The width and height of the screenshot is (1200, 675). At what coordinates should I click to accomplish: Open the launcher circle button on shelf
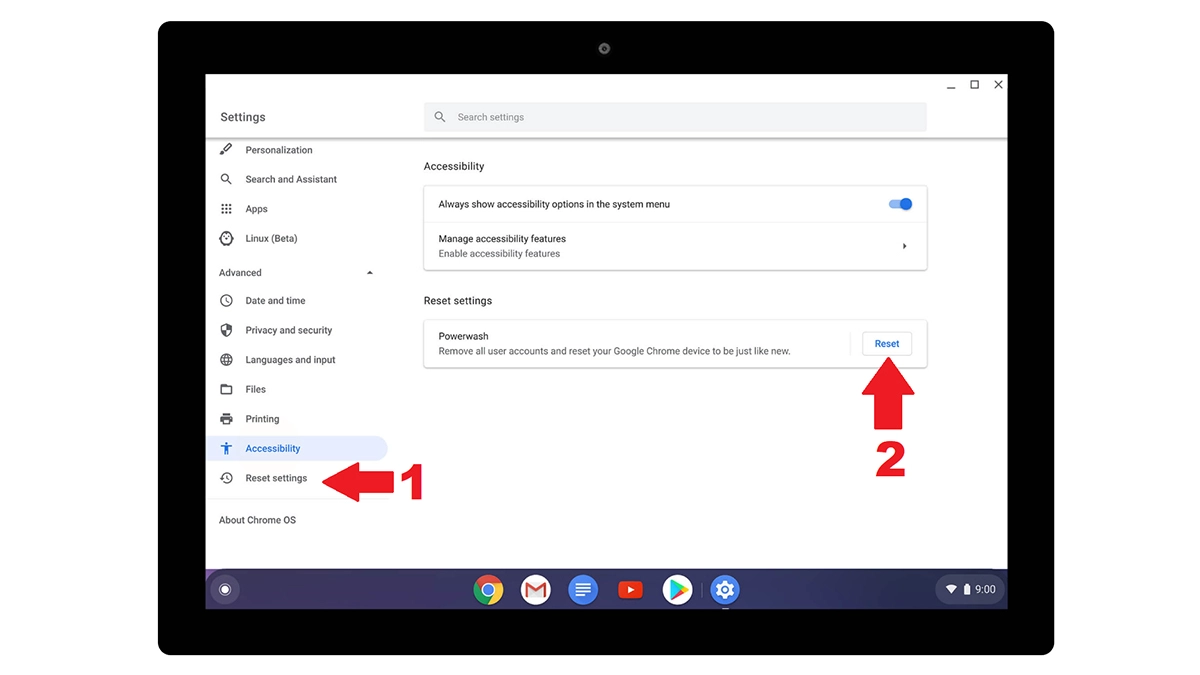click(225, 590)
